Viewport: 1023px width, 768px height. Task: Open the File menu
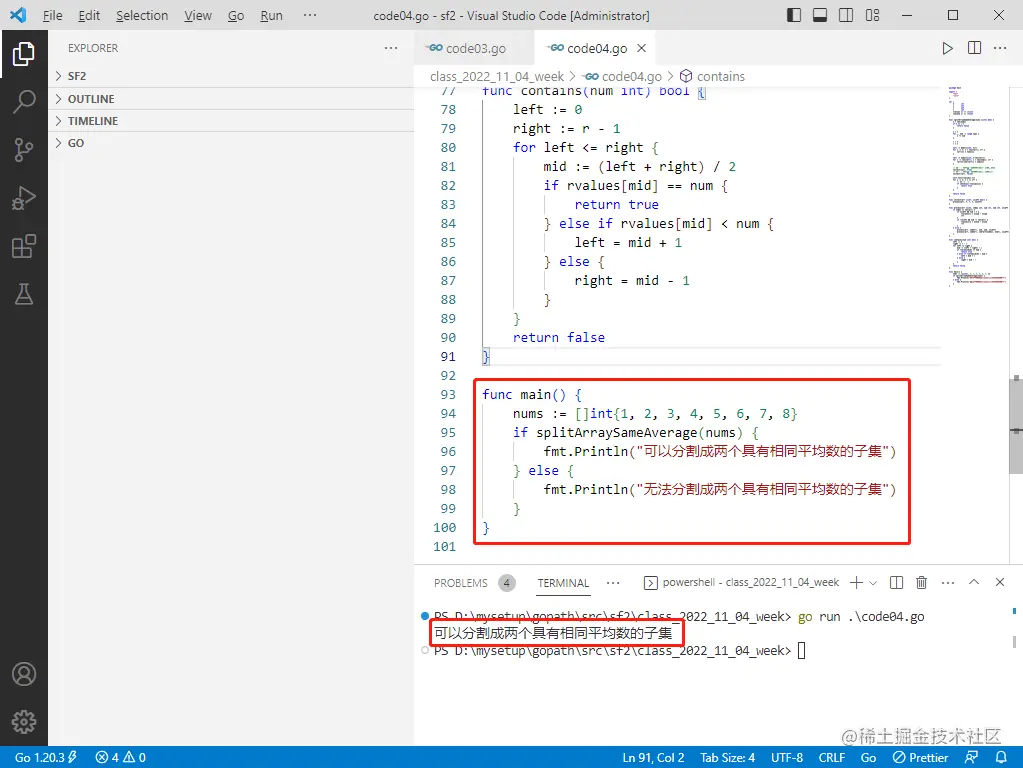pos(52,15)
